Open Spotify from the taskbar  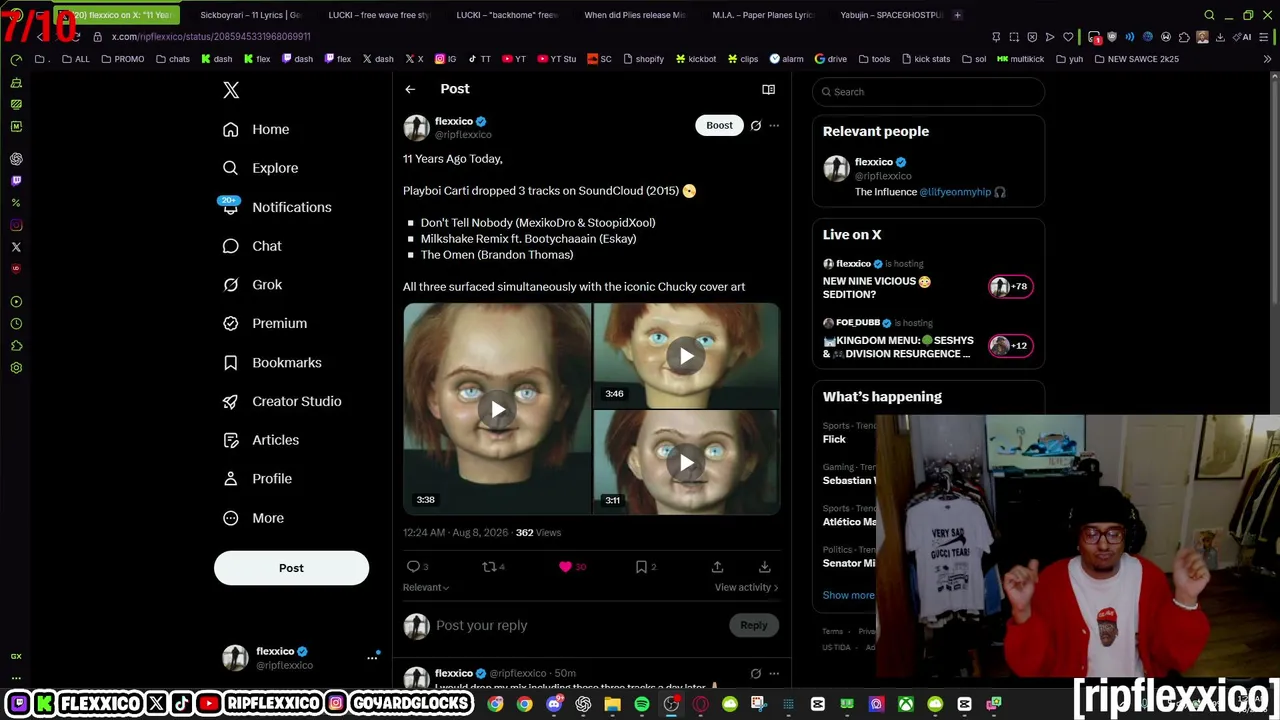[x=641, y=704]
